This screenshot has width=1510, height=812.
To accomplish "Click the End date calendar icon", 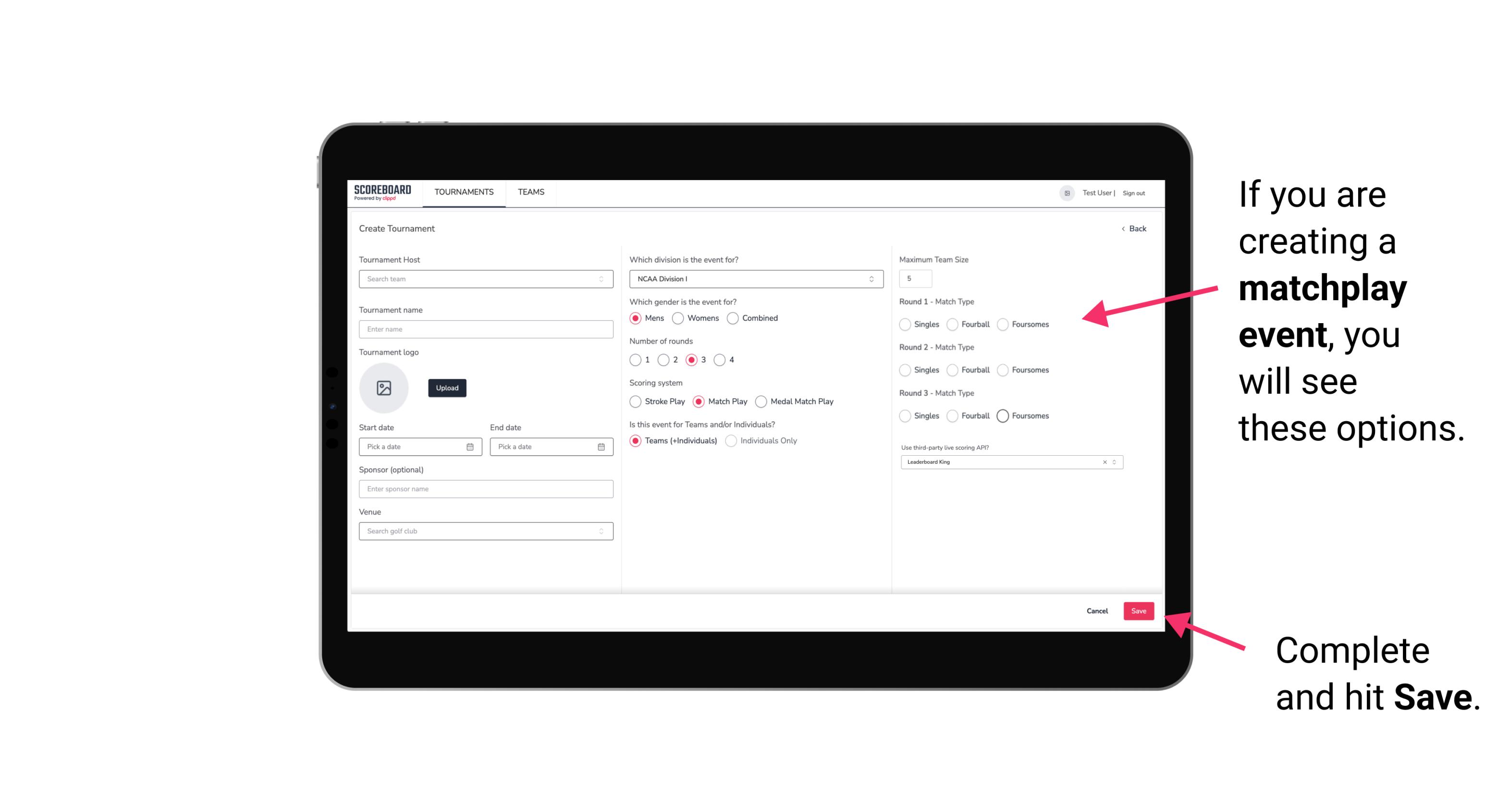I will click(x=600, y=446).
